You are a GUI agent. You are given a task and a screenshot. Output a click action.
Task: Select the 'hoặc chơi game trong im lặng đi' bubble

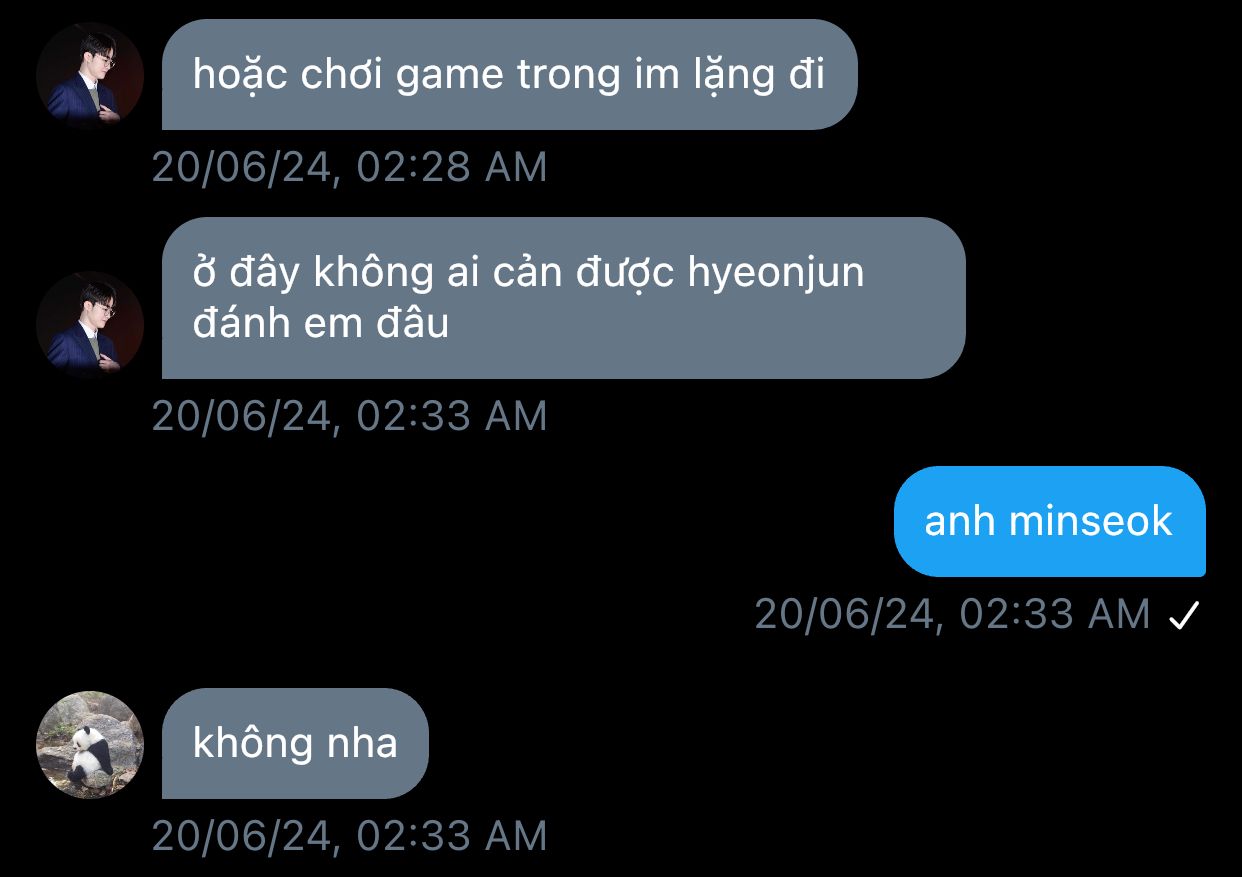tap(510, 75)
